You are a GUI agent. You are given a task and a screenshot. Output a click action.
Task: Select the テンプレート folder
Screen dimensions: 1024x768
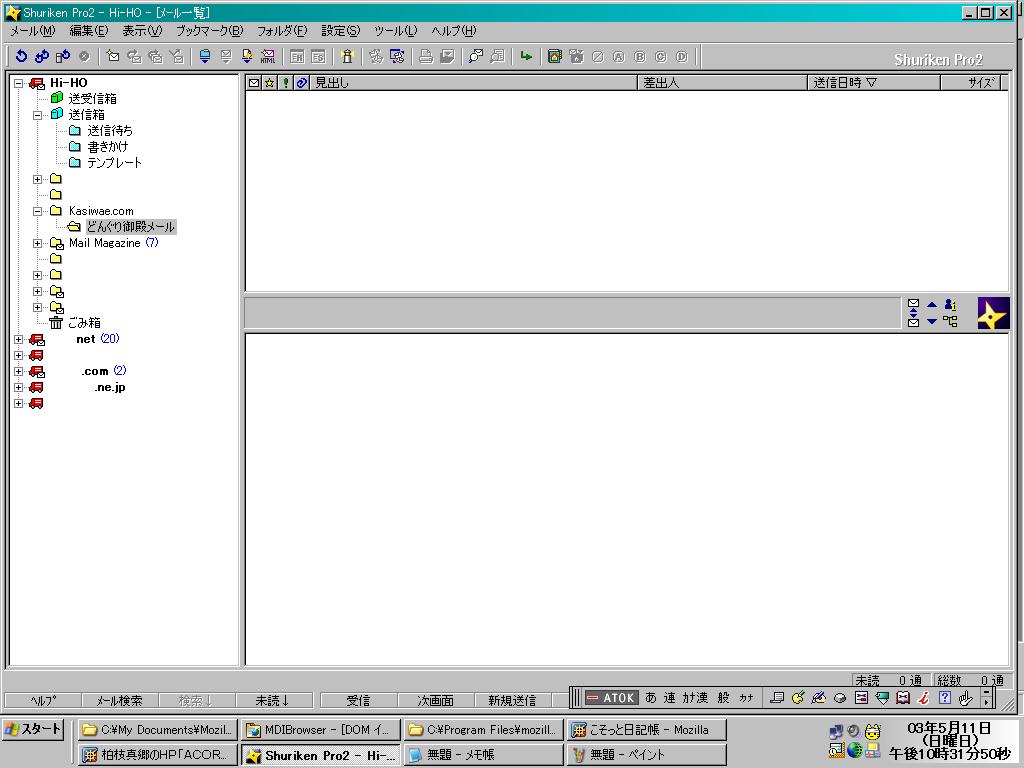(114, 163)
